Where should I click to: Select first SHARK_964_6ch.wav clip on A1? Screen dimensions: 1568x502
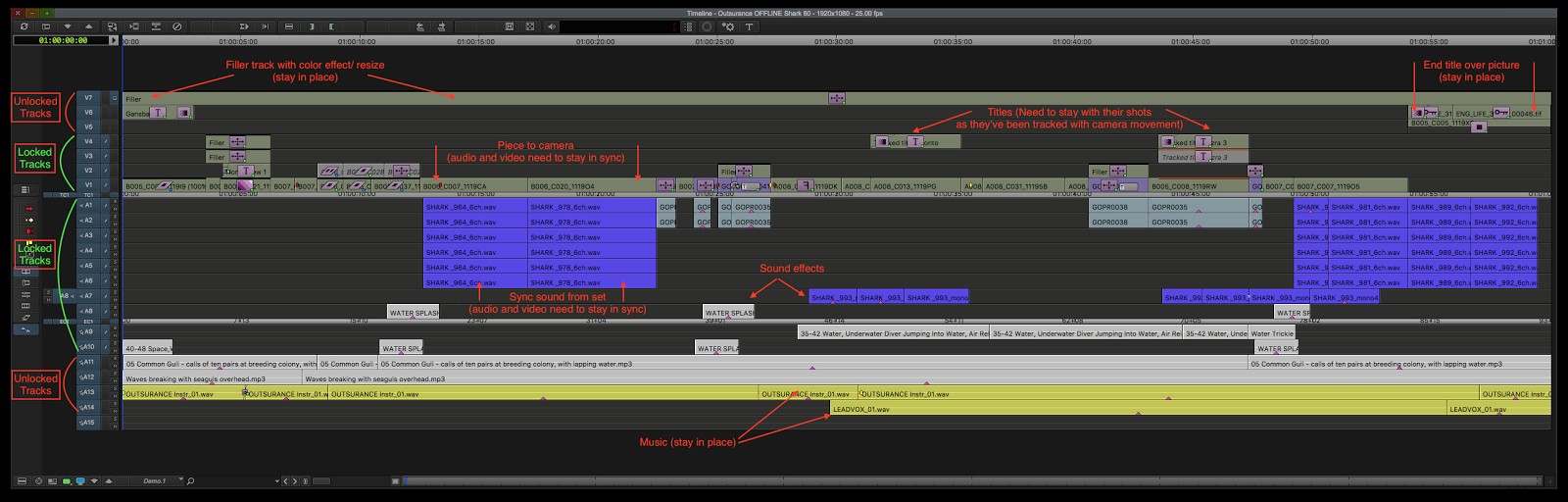(x=475, y=207)
